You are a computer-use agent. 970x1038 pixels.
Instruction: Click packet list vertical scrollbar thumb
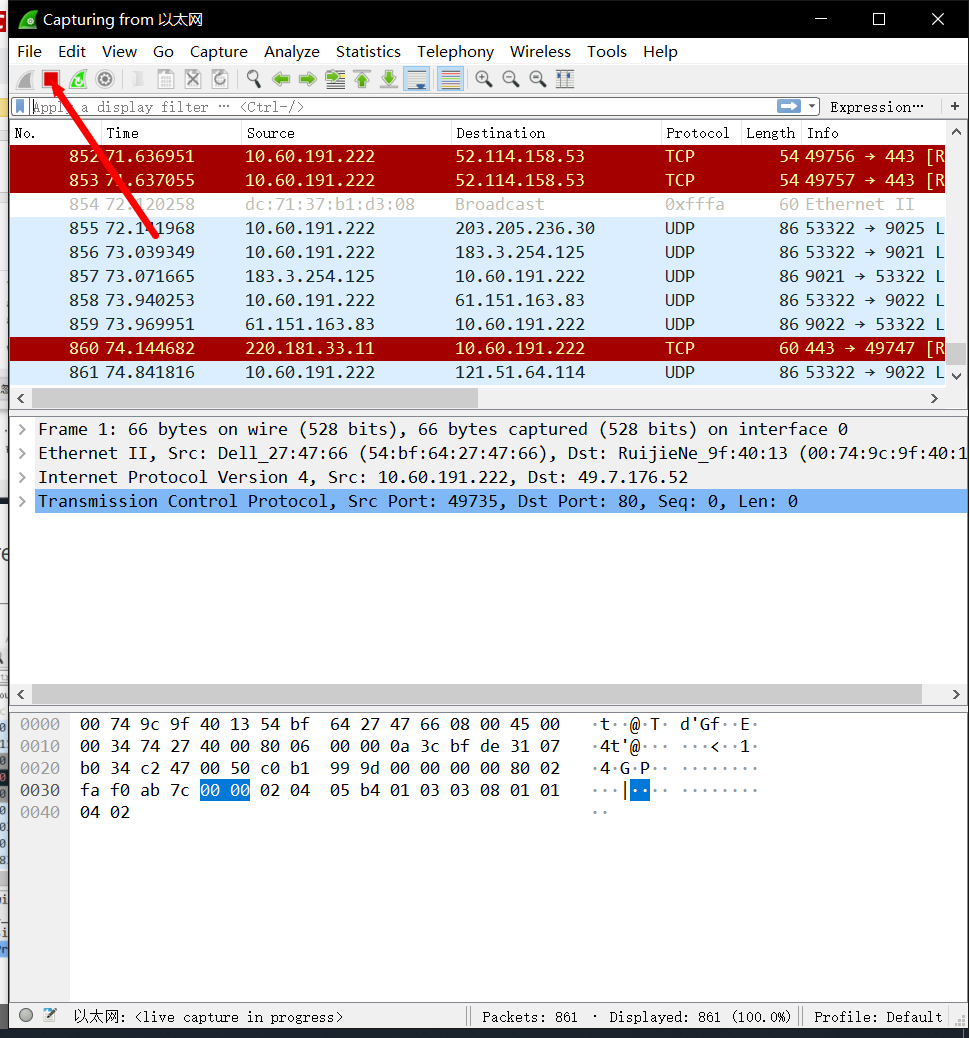point(955,354)
